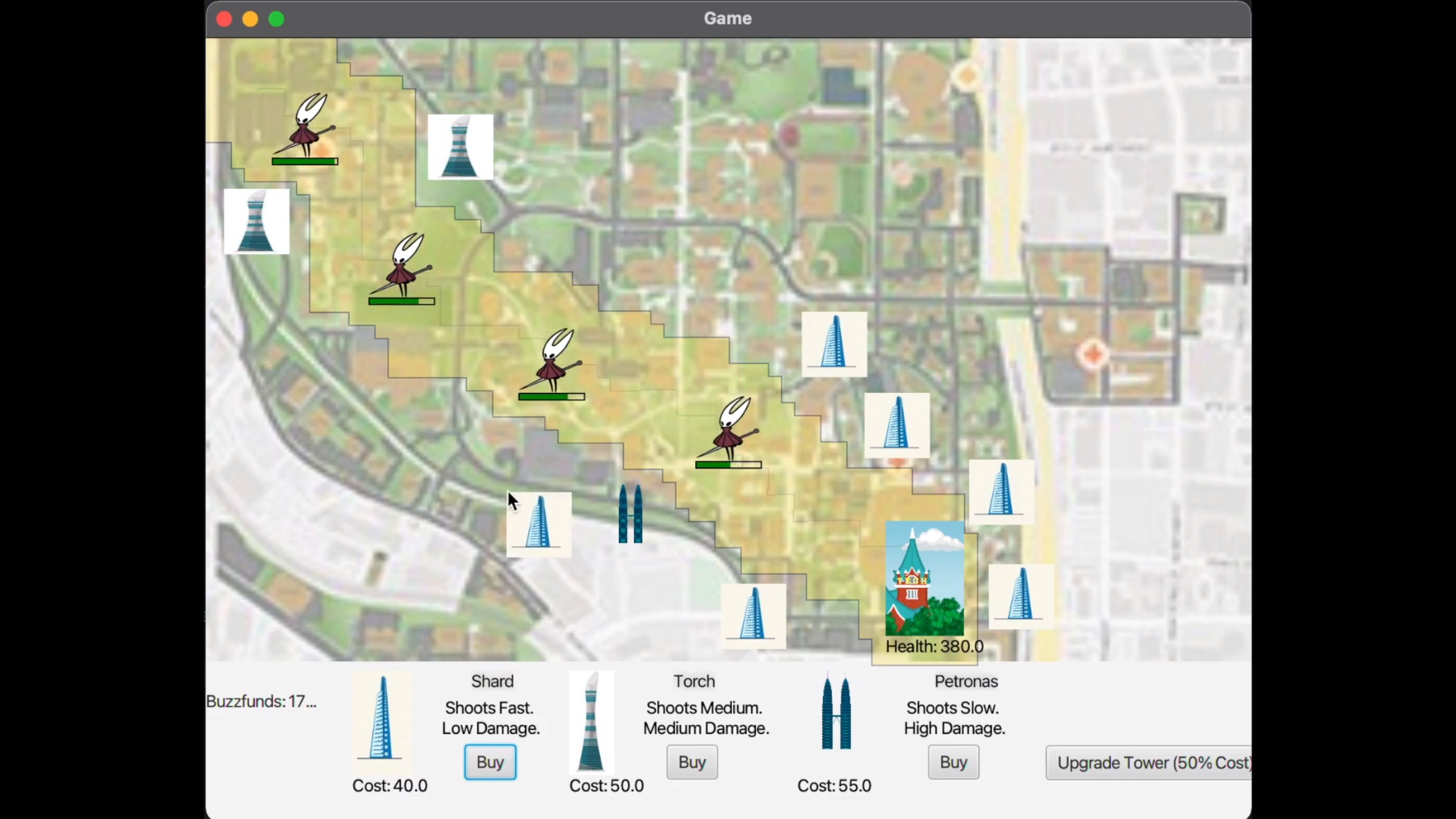Select the Torch tower icon in the shop
This screenshot has height=819, width=1456.
pyautogui.click(x=591, y=721)
